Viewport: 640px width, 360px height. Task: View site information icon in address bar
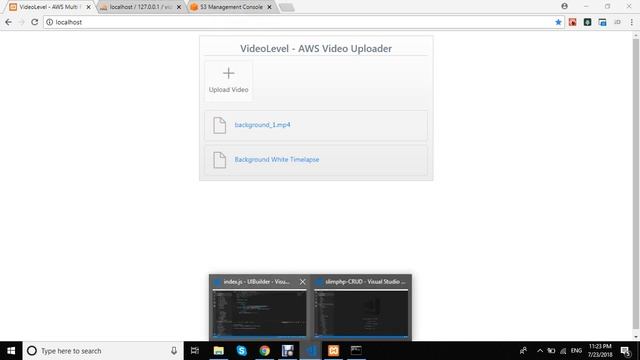coord(49,22)
